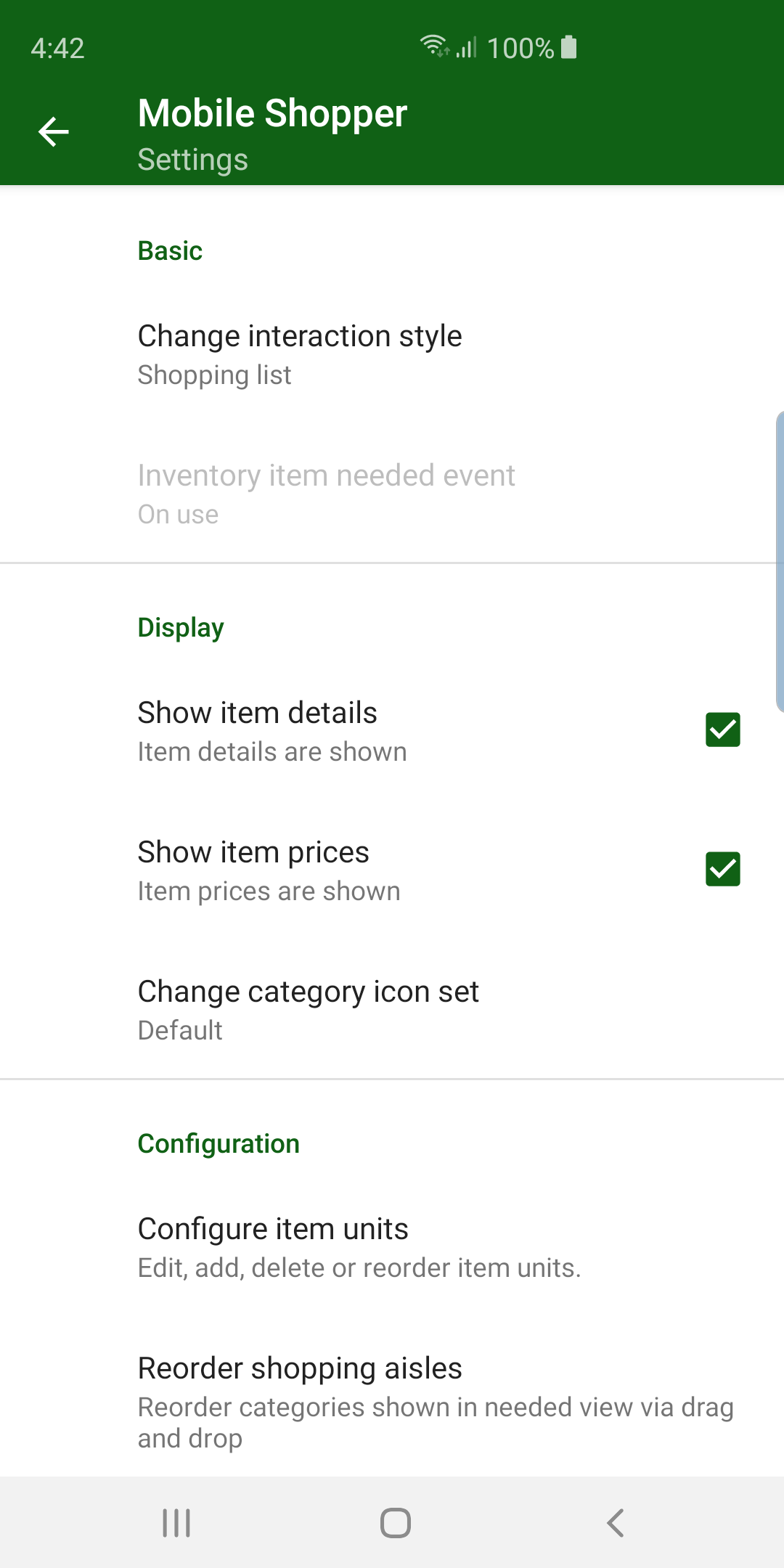Tap the battery icon in status bar
The height and width of the screenshot is (1568, 784).
(x=569, y=47)
